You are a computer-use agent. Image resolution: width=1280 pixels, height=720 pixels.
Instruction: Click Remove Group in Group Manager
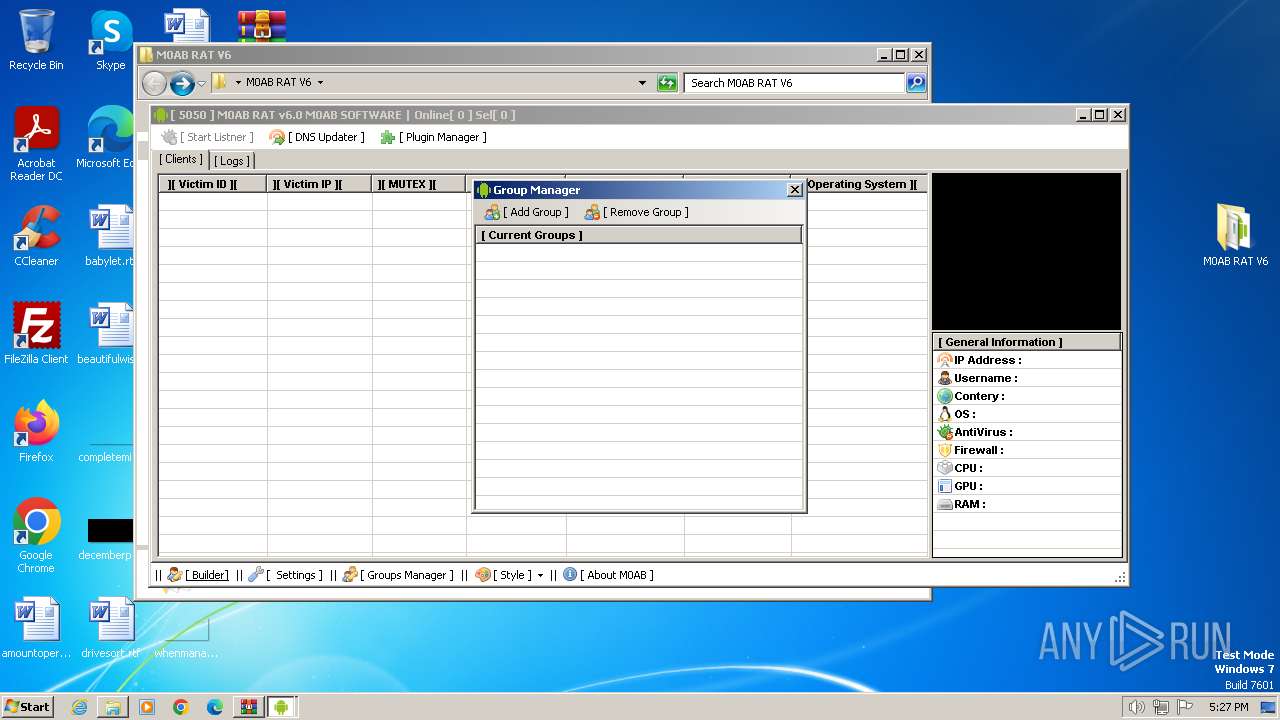(637, 212)
